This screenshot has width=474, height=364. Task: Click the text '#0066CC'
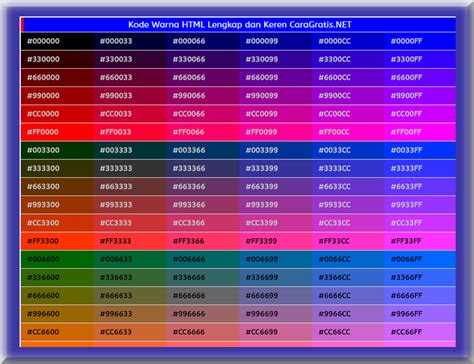[x=335, y=259]
